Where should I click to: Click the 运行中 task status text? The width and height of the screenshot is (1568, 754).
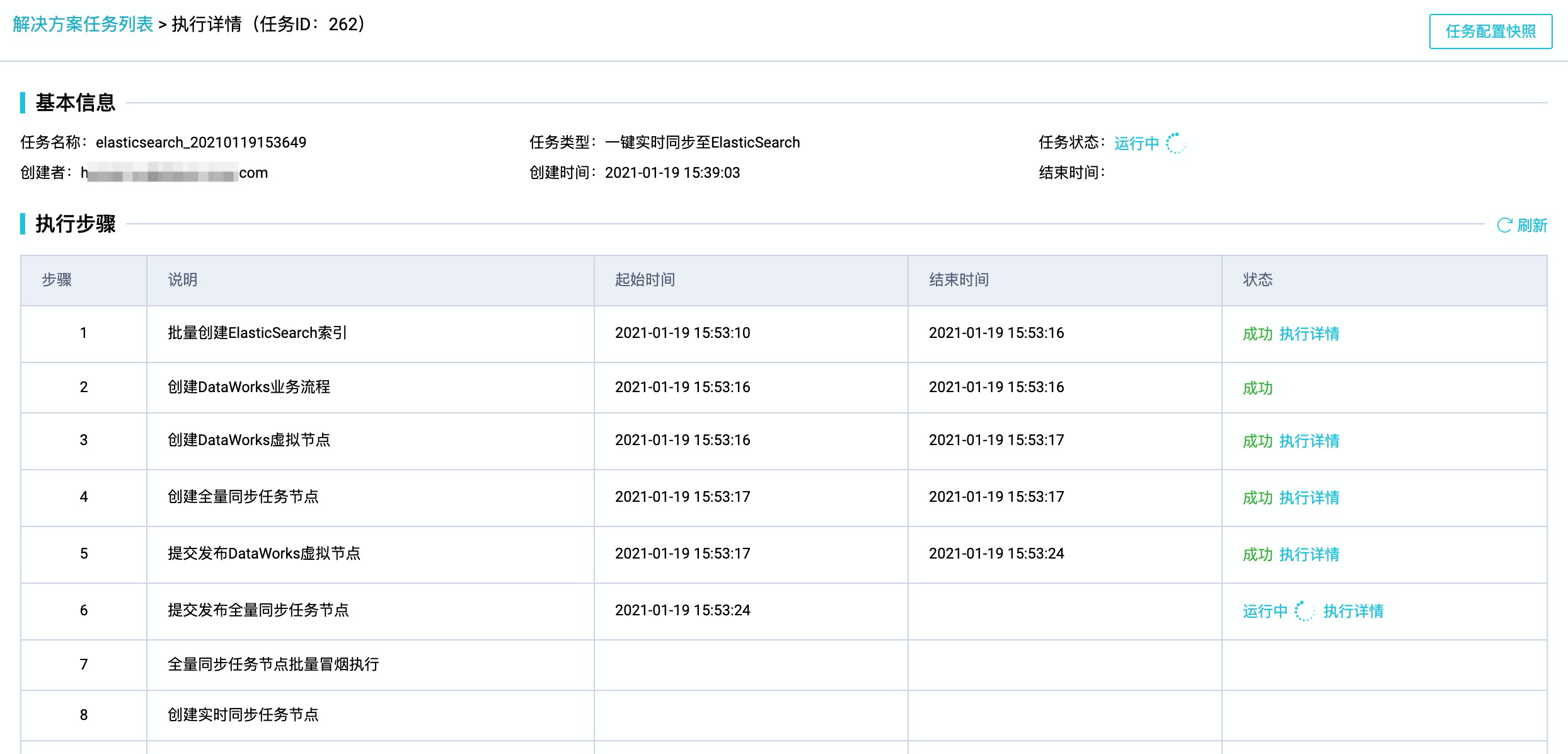point(1137,143)
